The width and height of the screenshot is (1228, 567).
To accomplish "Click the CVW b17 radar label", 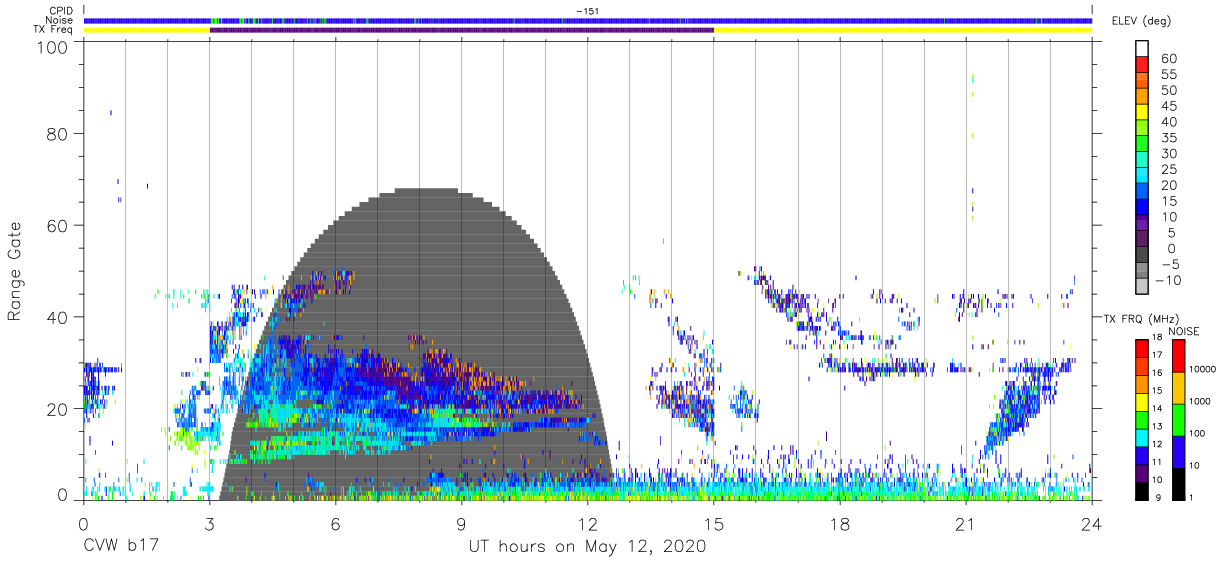I will [x=122, y=547].
